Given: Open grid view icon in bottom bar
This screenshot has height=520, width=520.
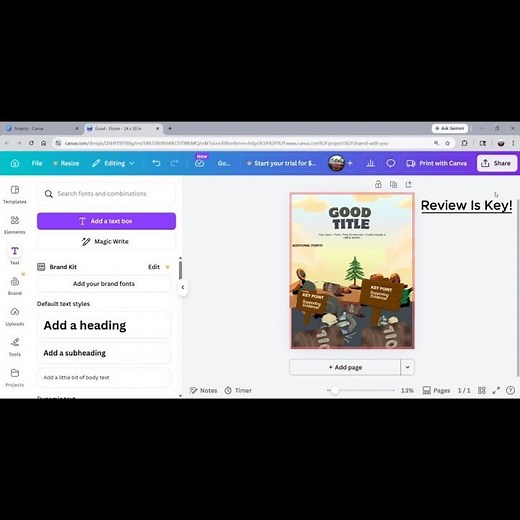Looking at the screenshot, I should 482,390.
